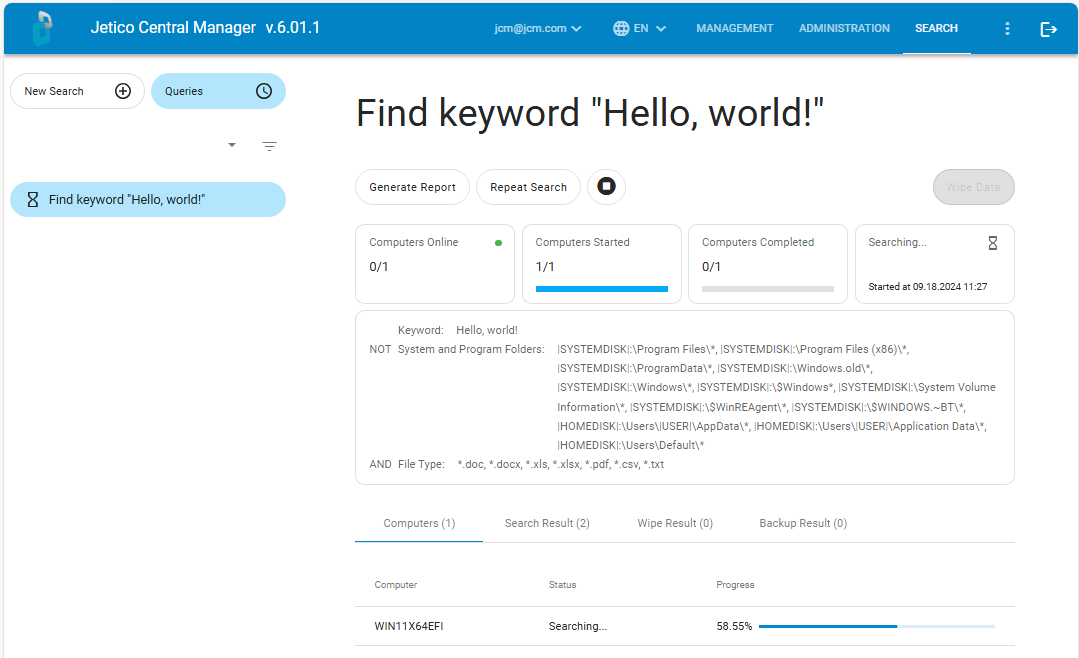Select the Find keyword "Hello, world!" query
1079x658 pixels.
[x=148, y=200]
